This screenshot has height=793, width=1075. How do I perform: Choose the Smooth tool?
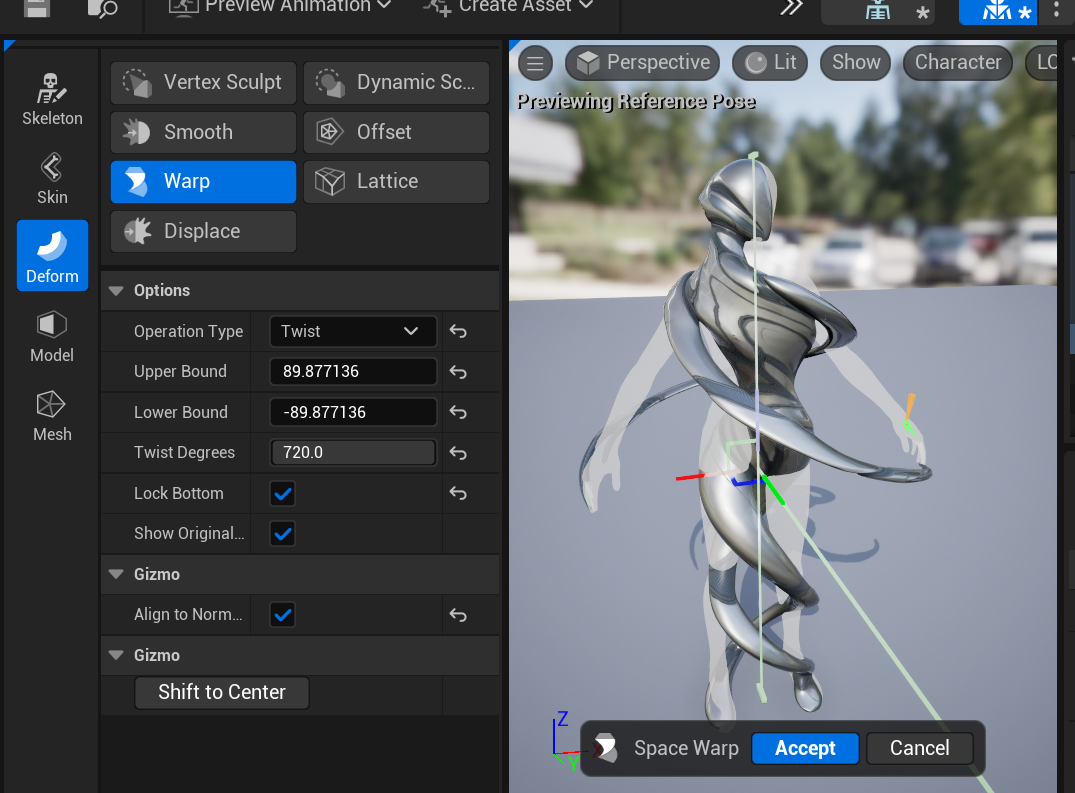click(203, 132)
